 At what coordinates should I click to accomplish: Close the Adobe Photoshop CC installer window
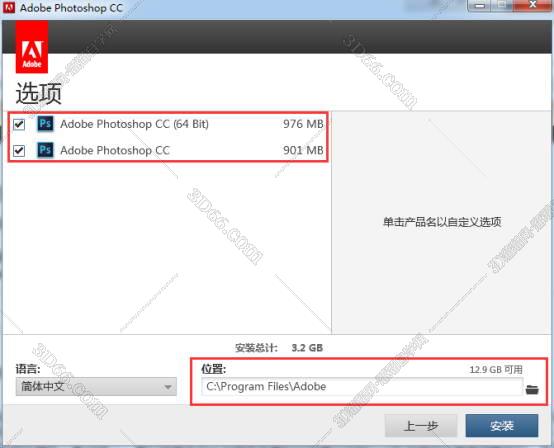533,5
